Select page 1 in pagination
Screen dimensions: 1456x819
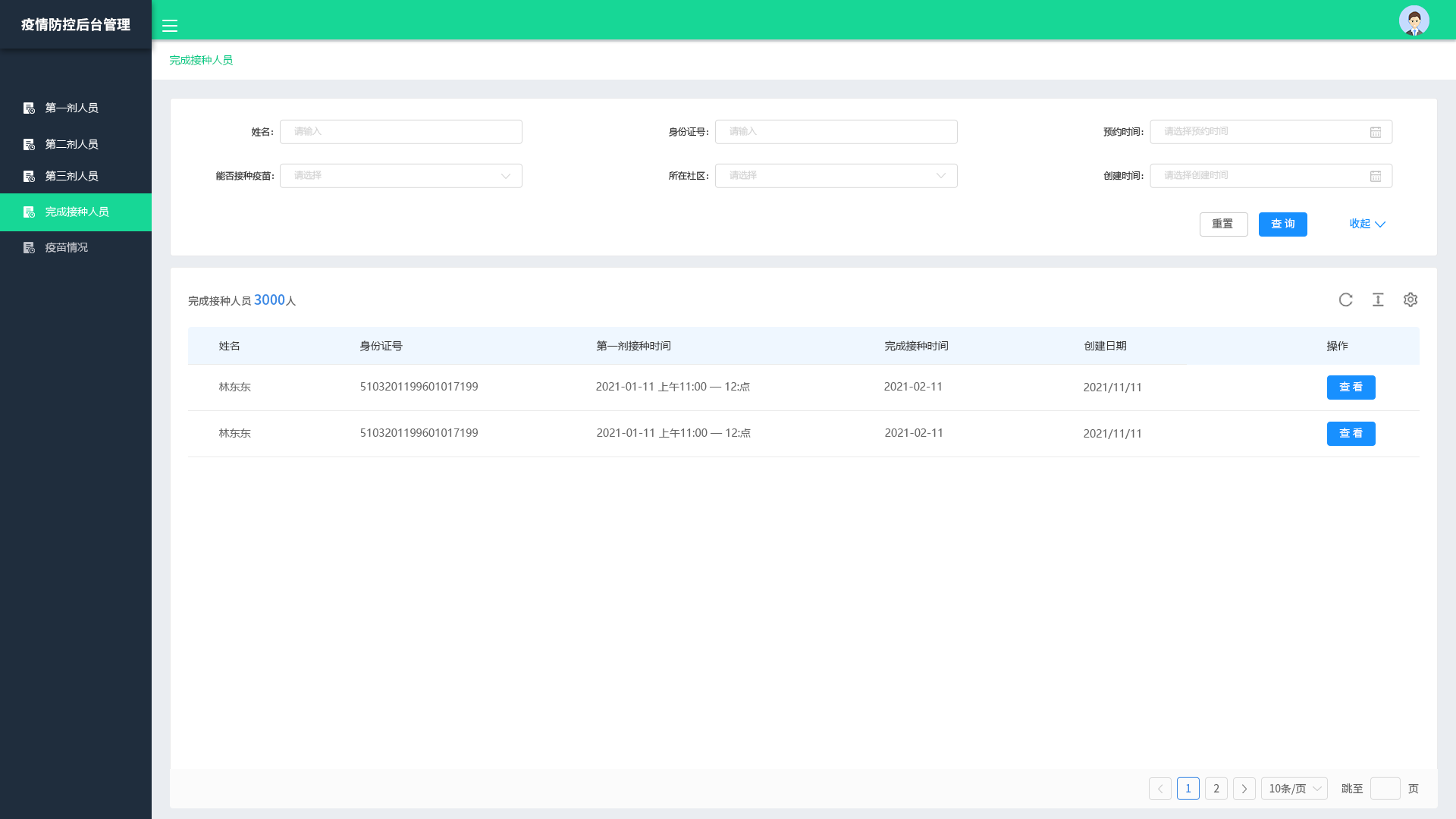(x=1188, y=789)
